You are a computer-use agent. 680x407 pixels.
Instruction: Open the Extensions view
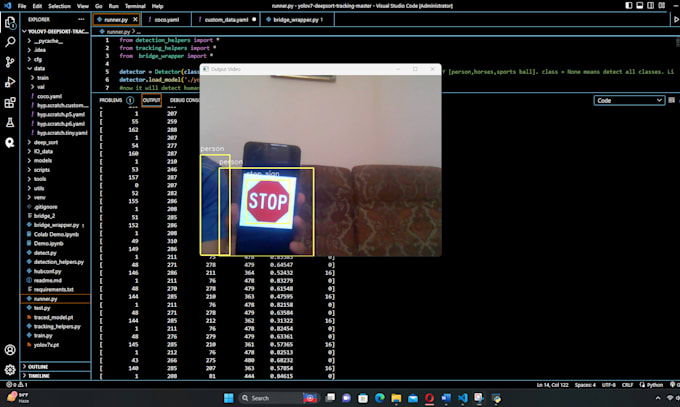[9, 102]
